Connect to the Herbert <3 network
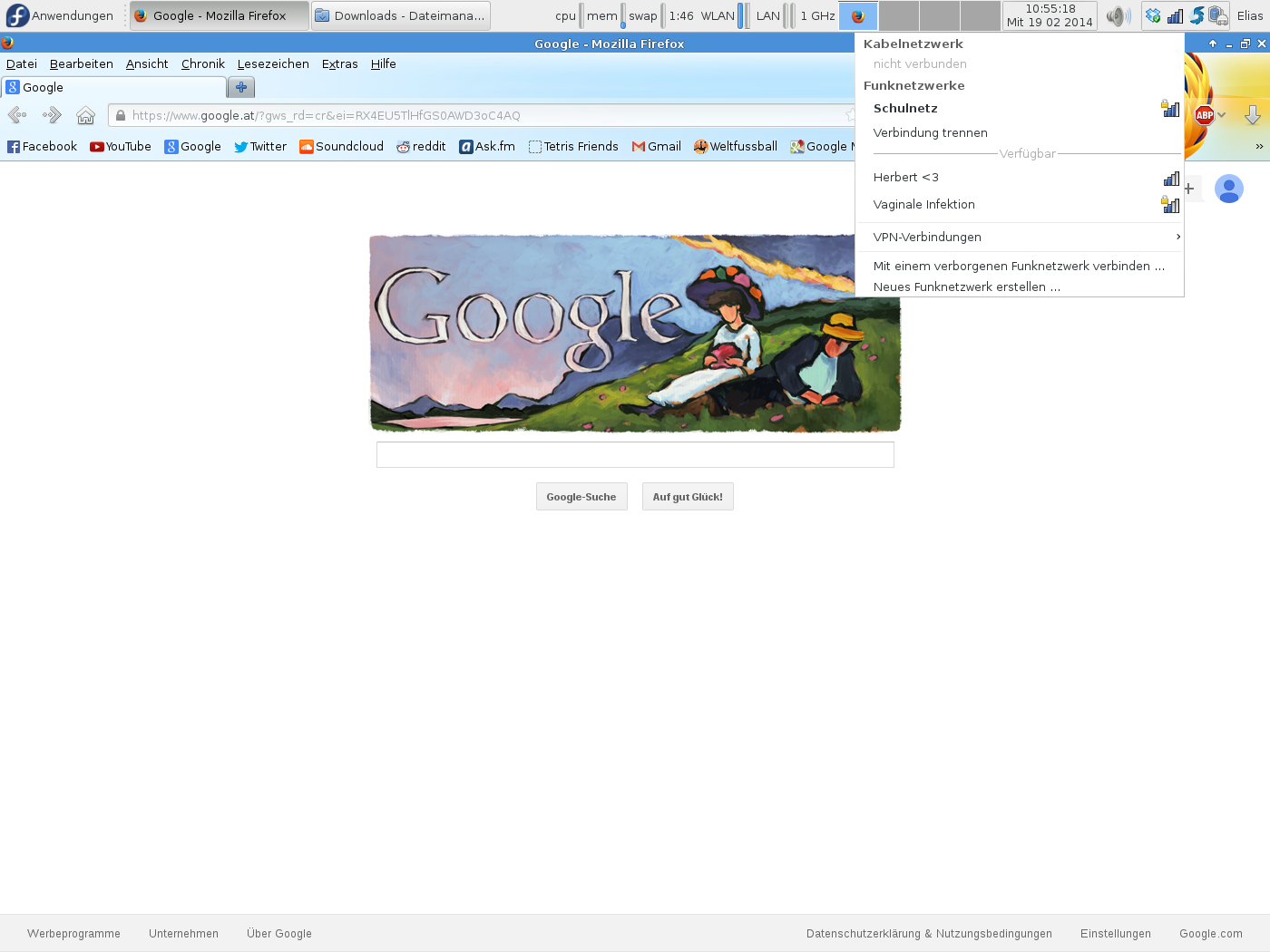Screen dimensions: 1270x952 click(906, 178)
